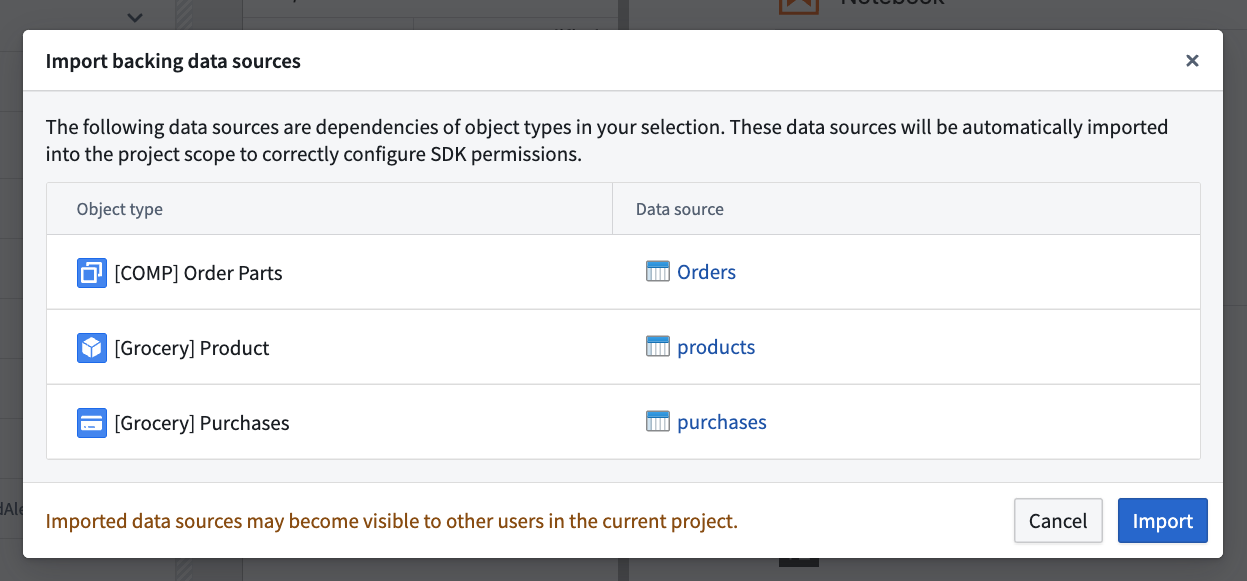Click the [Grocery] Product cube icon
The image size is (1247, 581).
(92, 348)
